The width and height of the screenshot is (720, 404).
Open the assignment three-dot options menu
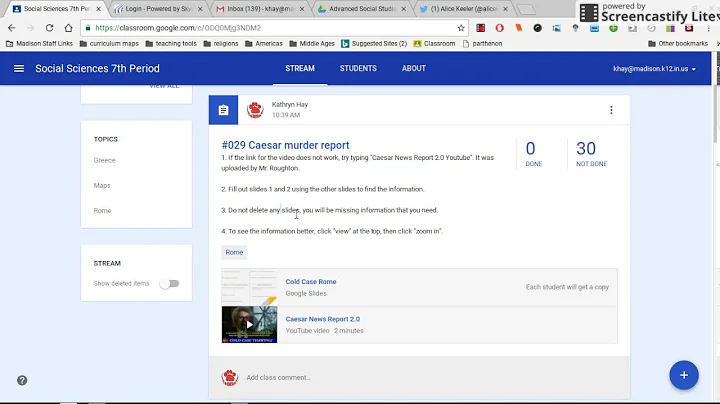pyautogui.click(x=611, y=110)
